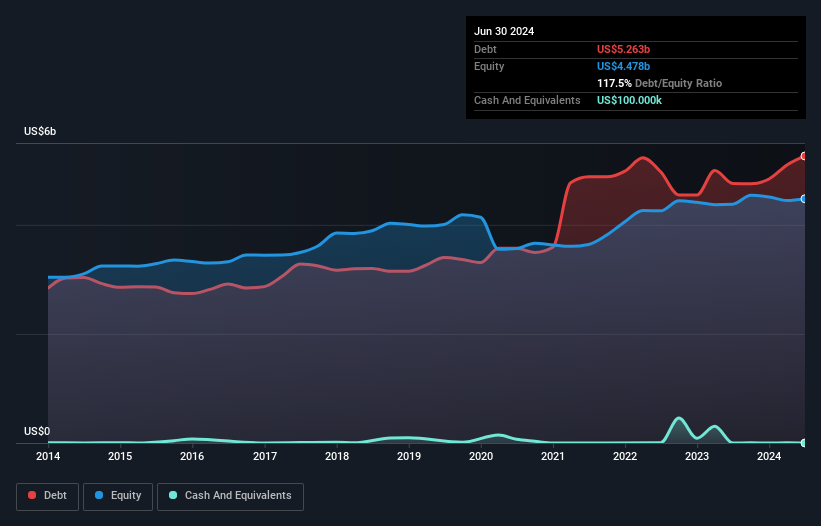
Task: Click the 2020 x-axis label
Action: [x=481, y=456]
